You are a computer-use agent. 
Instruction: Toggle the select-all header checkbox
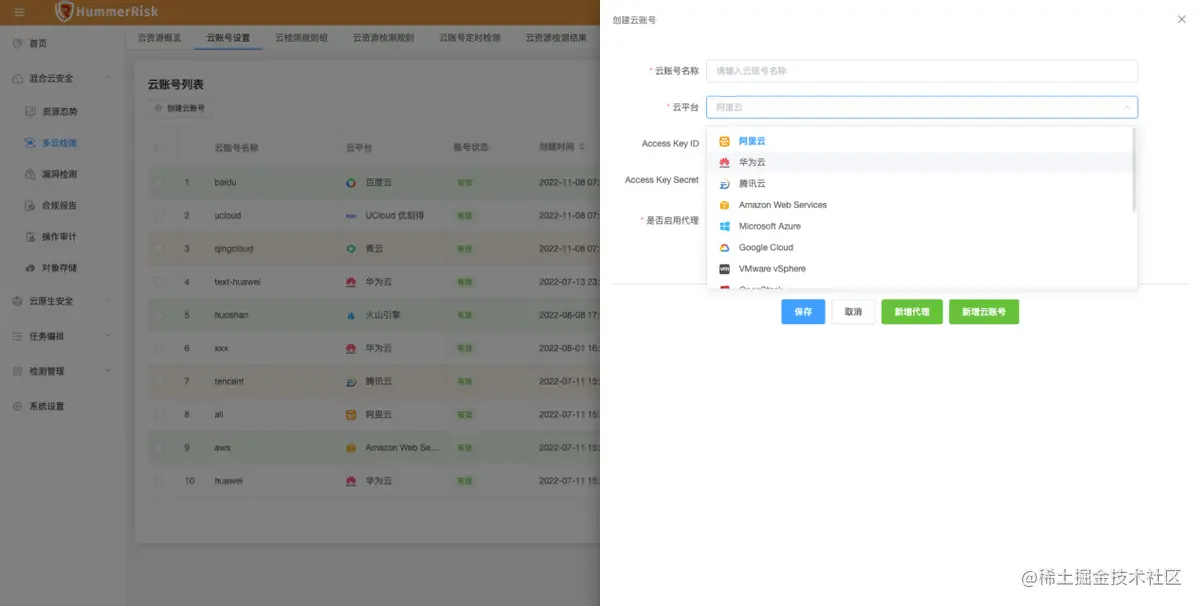click(159, 147)
